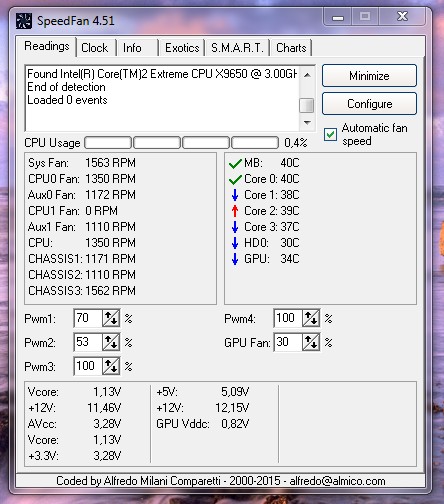Close the SpeedFan window
The width and height of the screenshot is (444, 504).
tap(402, 17)
